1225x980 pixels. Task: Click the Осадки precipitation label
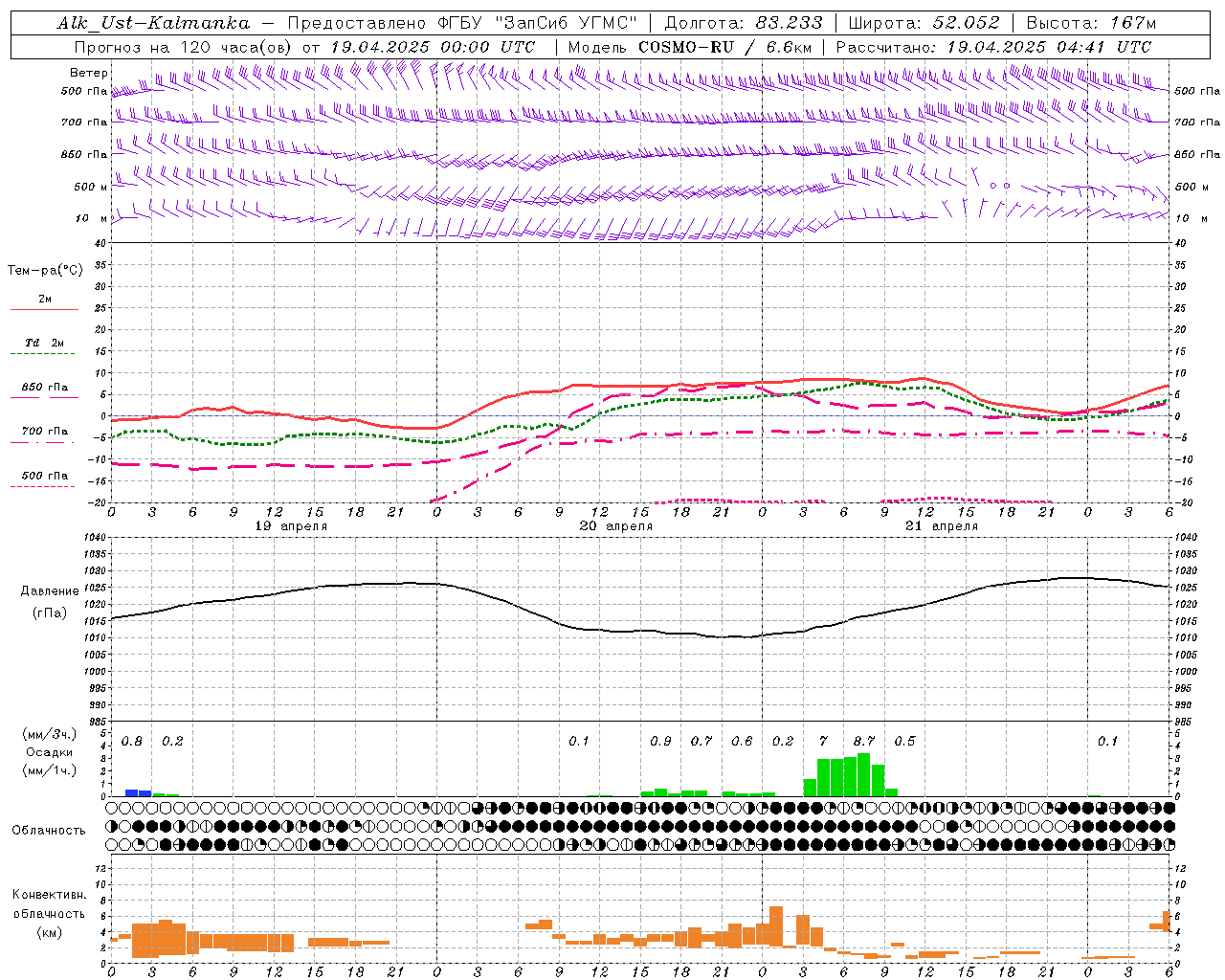[x=49, y=752]
